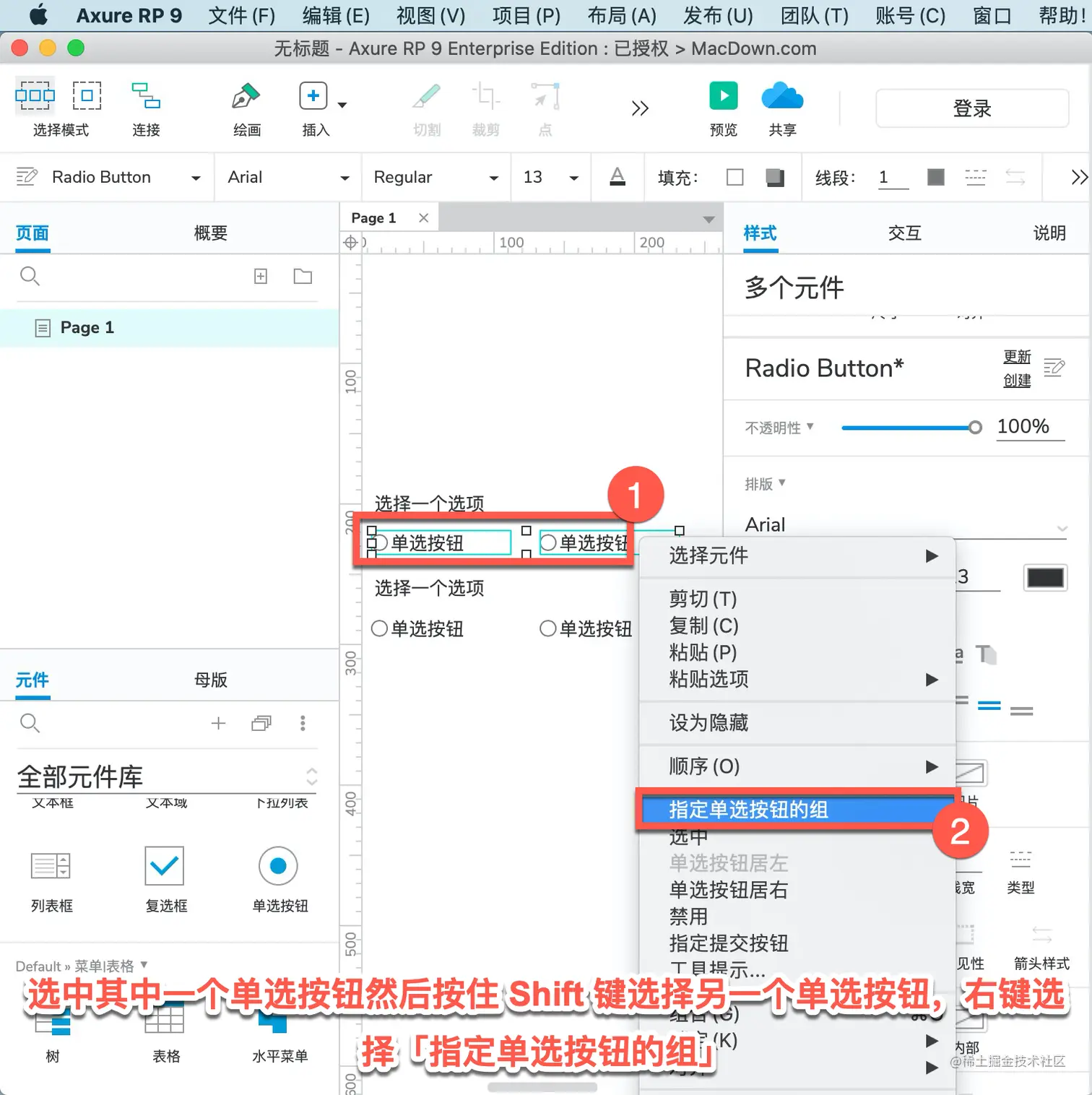Open the Apple menu
Viewport: 1092px width, 1095px height.
tap(38, 14)
